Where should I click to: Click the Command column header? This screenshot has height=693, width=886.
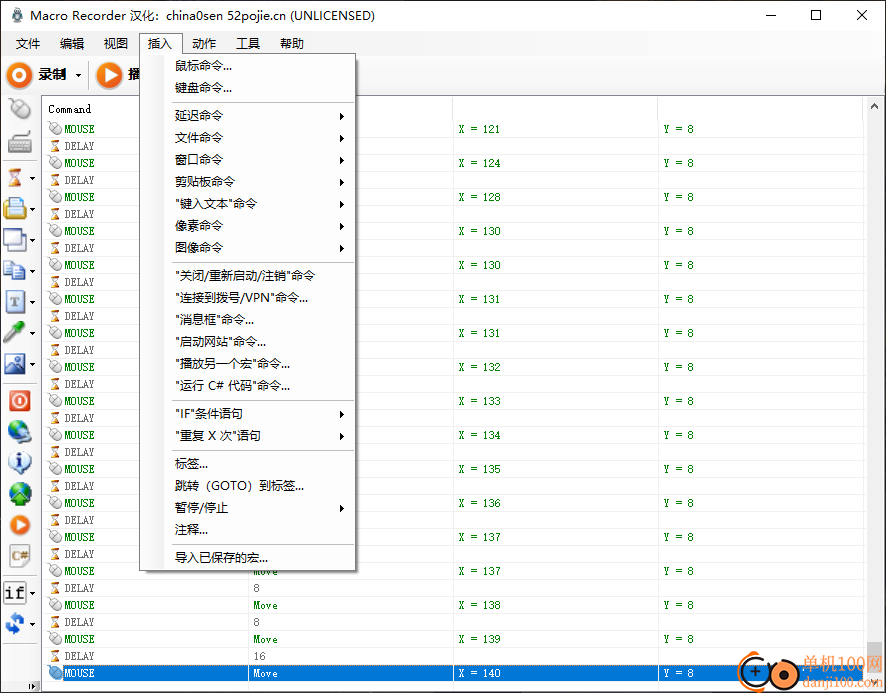69,109
